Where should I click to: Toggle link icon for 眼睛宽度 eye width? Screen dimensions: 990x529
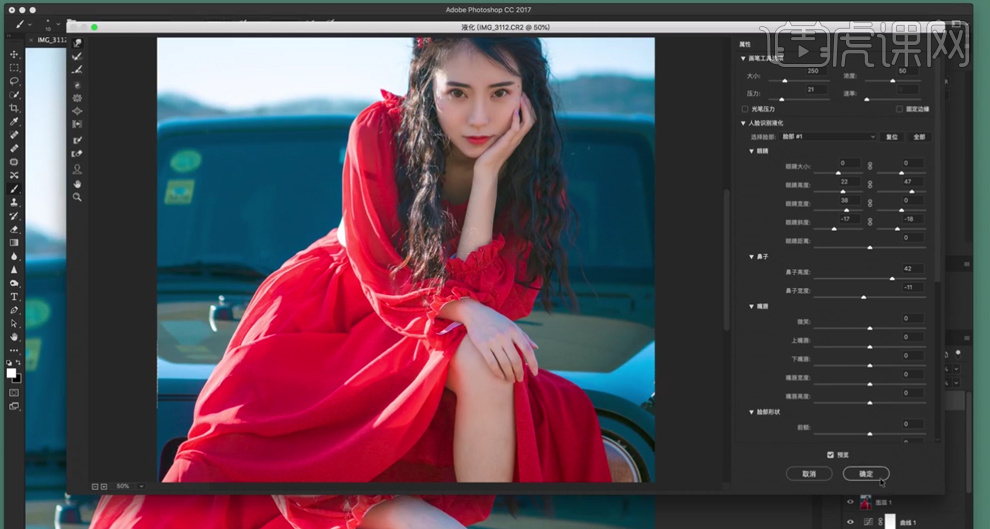869,203
